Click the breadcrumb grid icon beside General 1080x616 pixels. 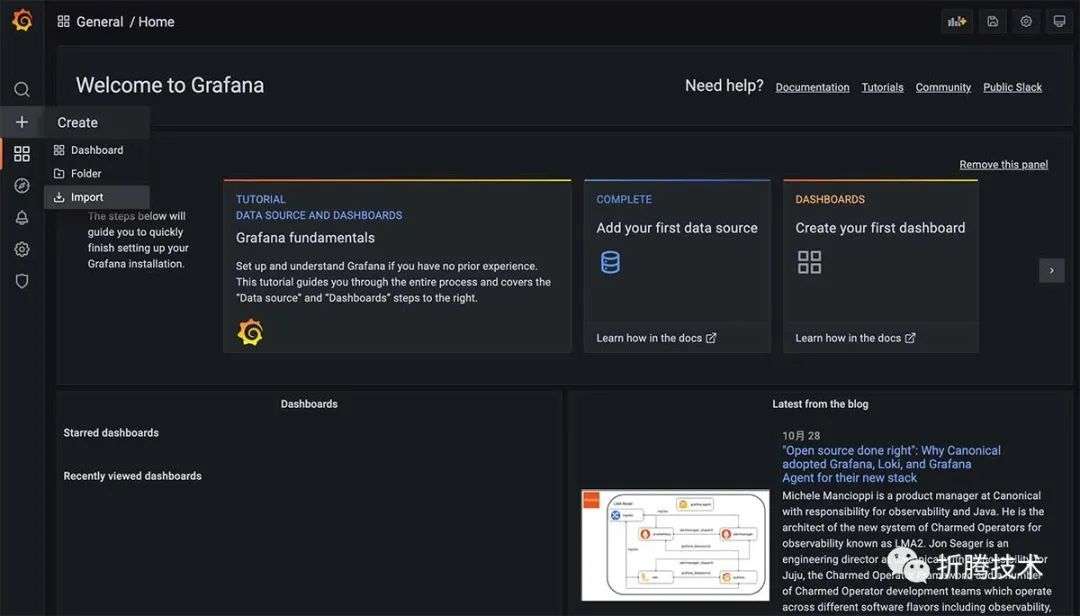click(63, 21)
